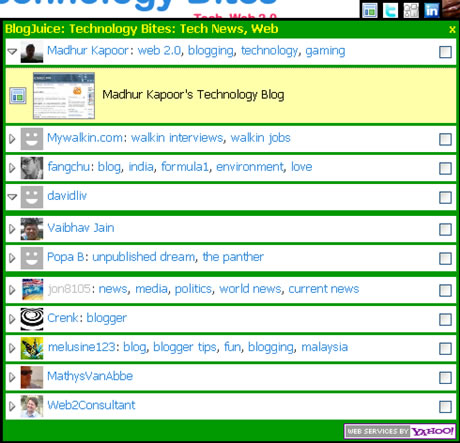The width and height of the screenshot is (460, 443).
Task: Open the MathysVanAbbe profile link
Action: 90,376
